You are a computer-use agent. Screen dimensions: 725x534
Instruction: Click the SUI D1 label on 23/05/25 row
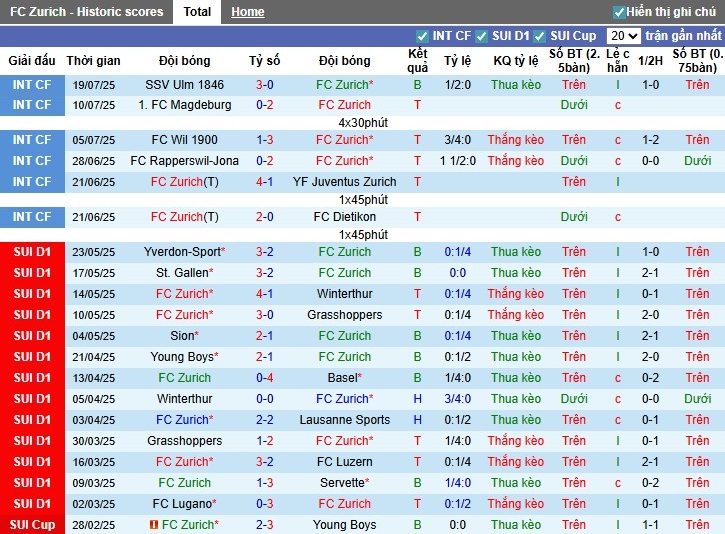click(x=32, y=252)
